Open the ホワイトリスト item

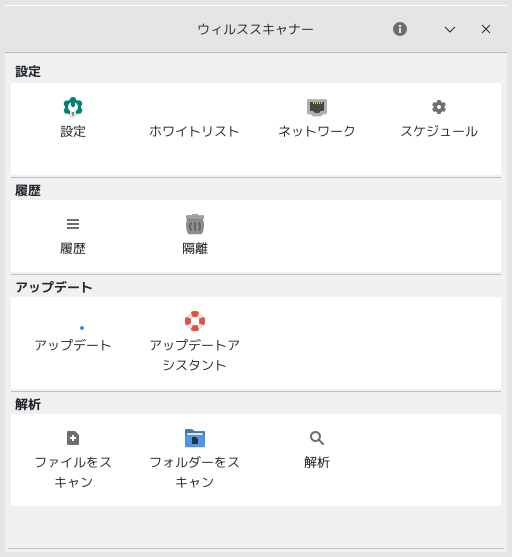(x=194, y=131)
